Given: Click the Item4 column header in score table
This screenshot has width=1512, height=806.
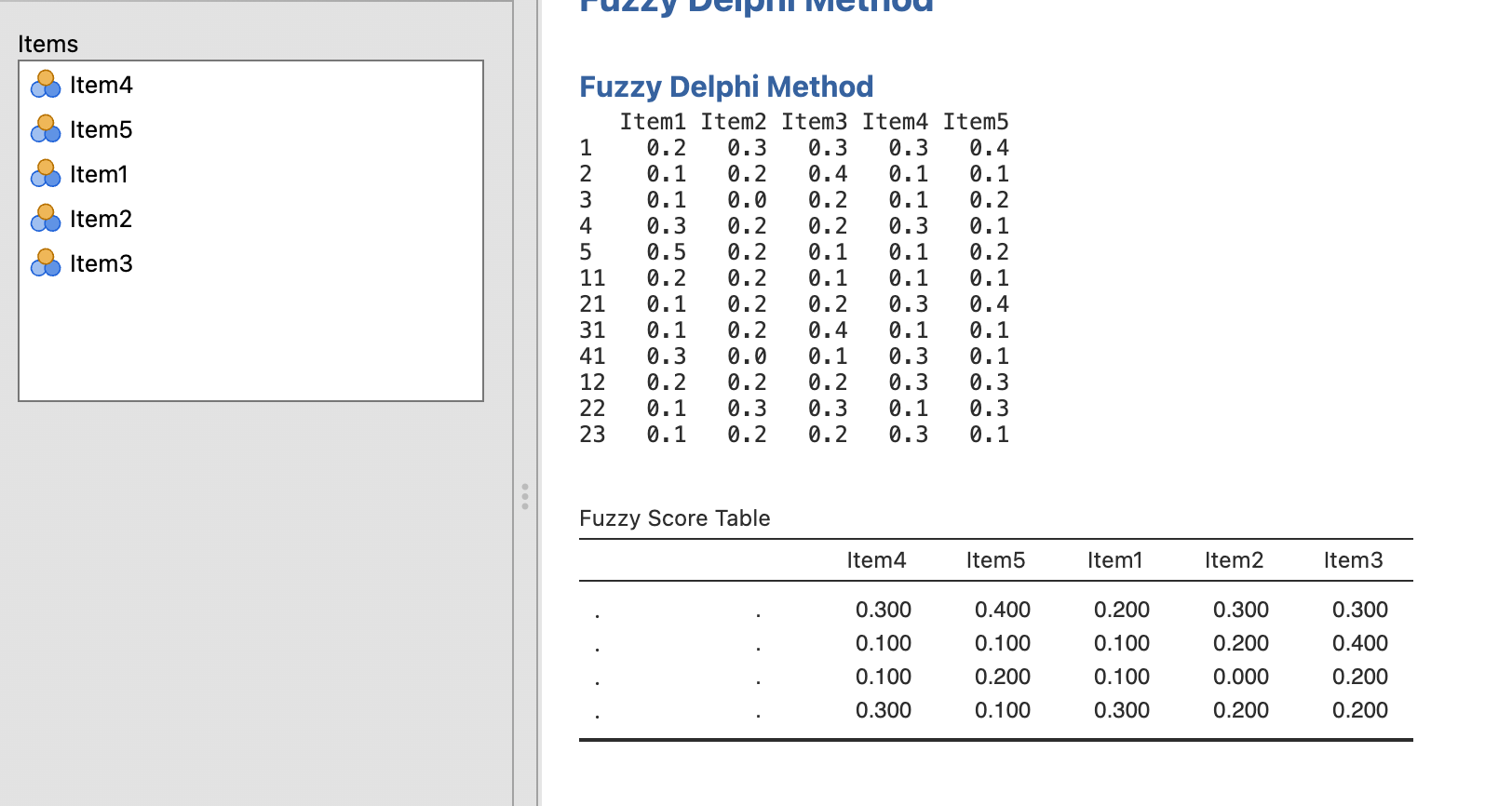Looking at the screenshot, I should [877, 560].
